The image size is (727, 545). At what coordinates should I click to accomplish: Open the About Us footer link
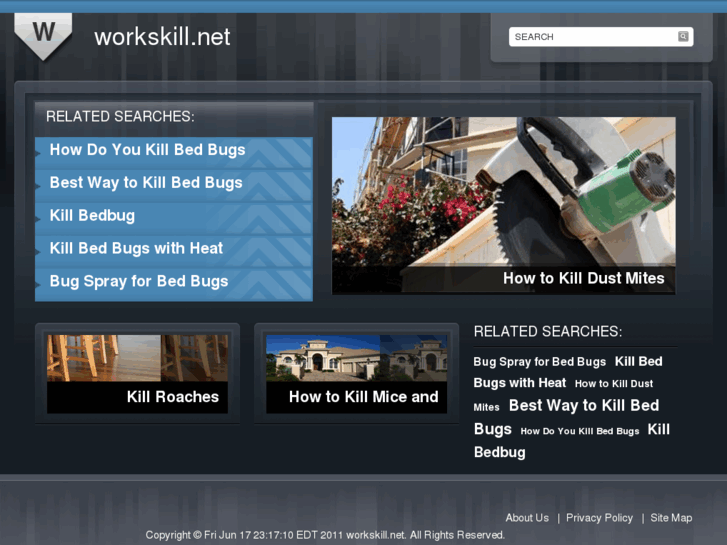(527, 518)
